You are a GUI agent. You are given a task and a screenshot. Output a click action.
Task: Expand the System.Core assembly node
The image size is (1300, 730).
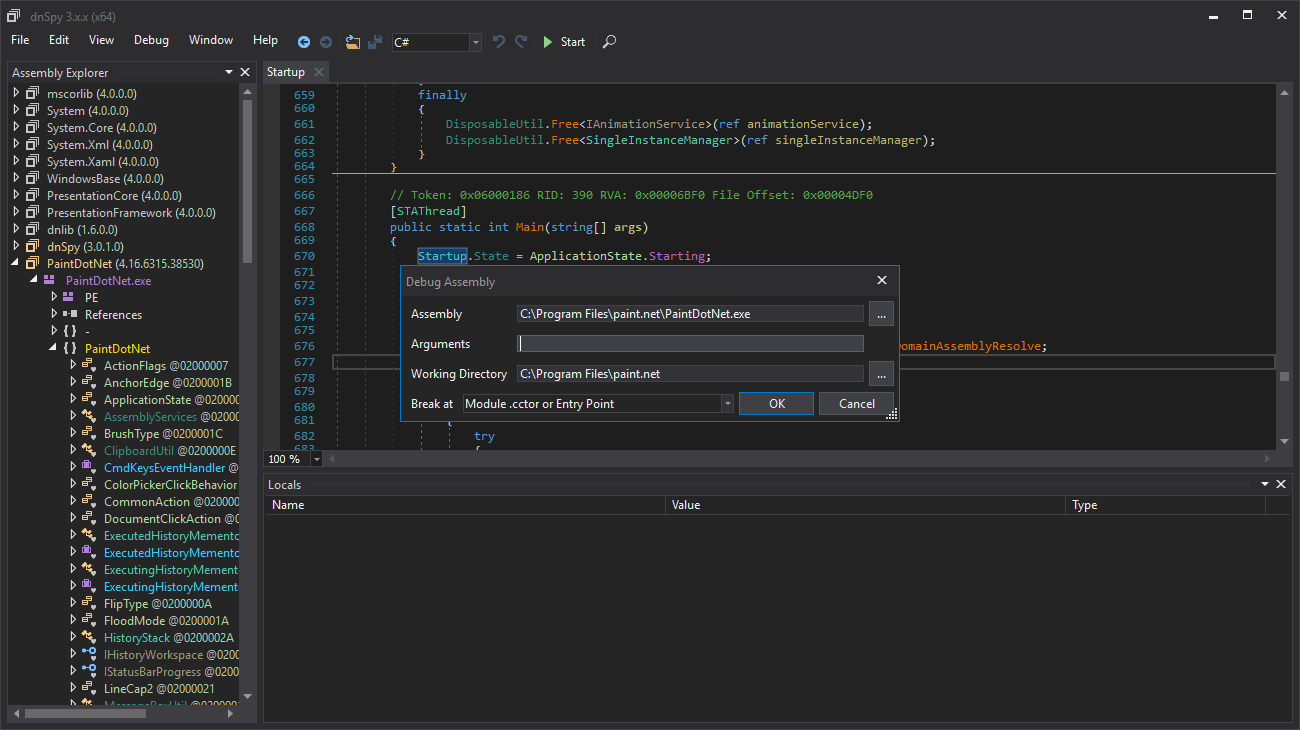tap(17, 127)
